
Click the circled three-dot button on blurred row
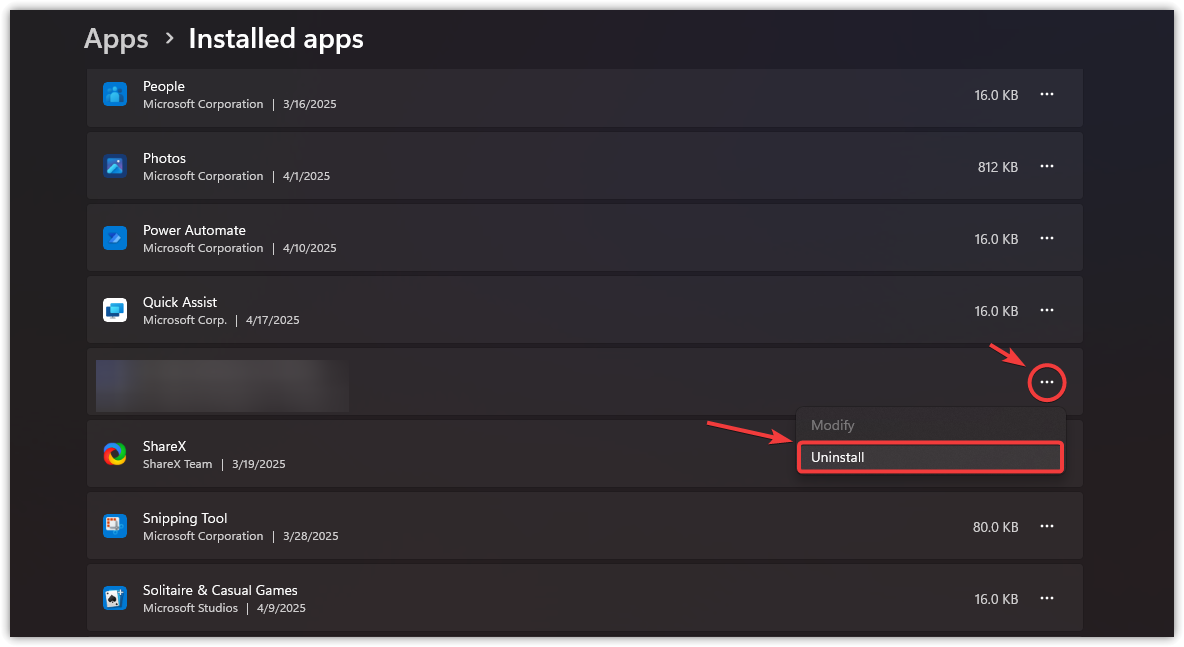(x=1047, y=382)
